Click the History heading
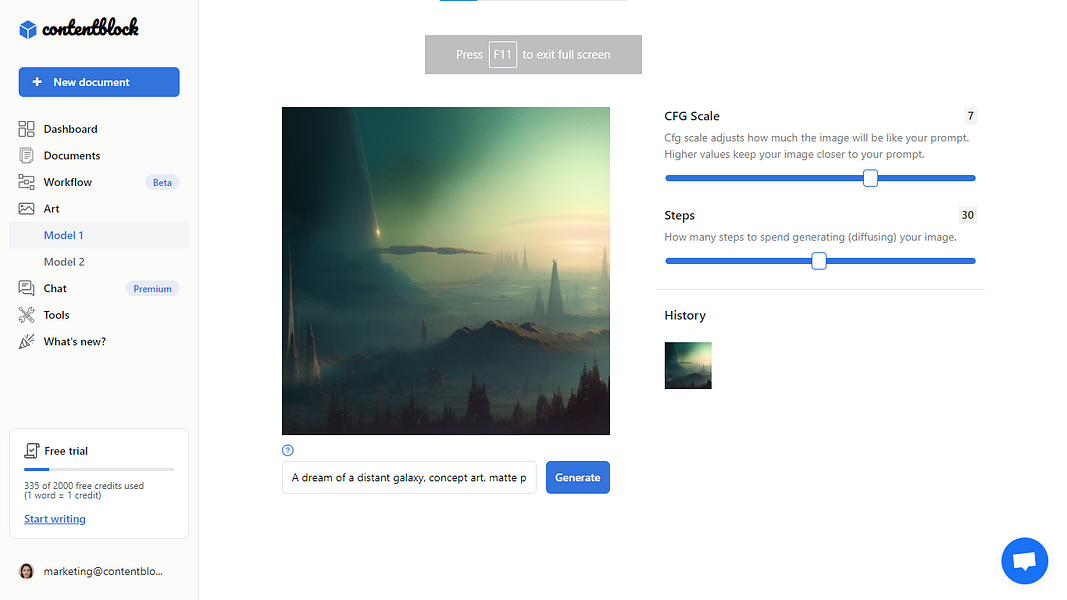The width and height of the screenshot is (1067, 600). pyautogui.click(x=685, y=316)
